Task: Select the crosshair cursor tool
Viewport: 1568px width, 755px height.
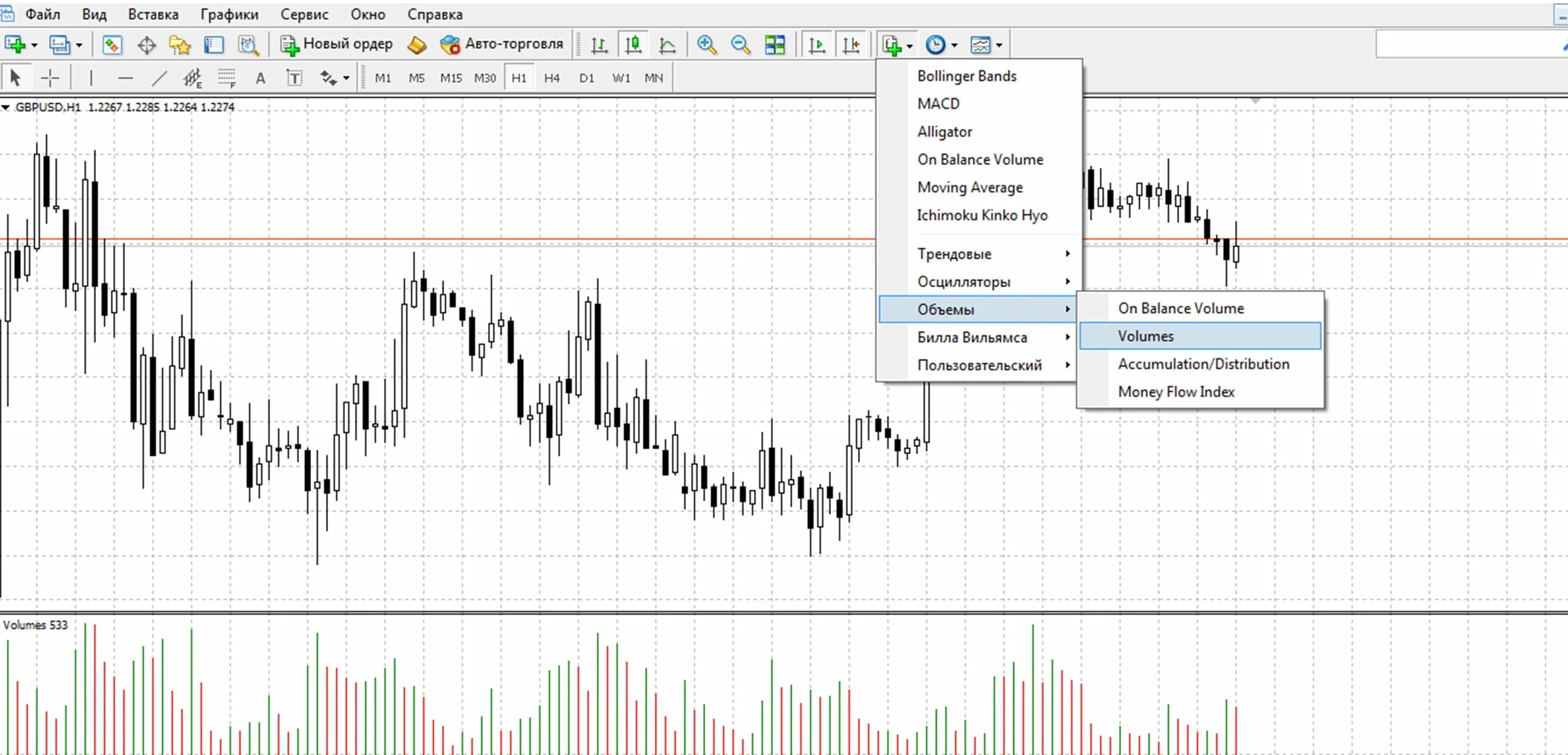Action: (50, 78)
